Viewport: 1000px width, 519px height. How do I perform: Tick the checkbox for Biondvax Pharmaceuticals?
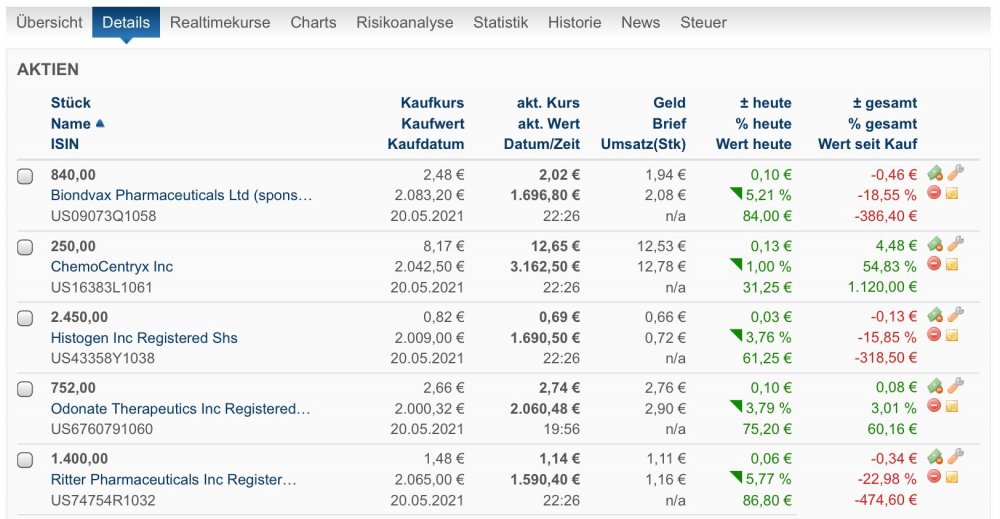click(25, 177)
